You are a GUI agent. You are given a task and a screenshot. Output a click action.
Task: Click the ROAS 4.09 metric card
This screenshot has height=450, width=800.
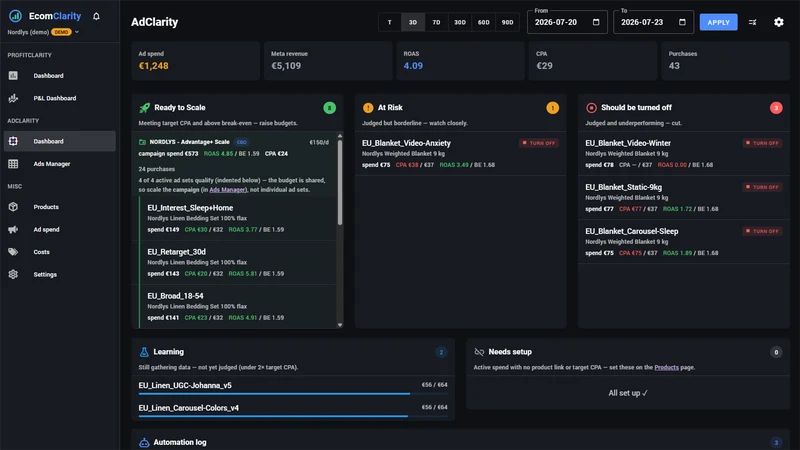460,61
